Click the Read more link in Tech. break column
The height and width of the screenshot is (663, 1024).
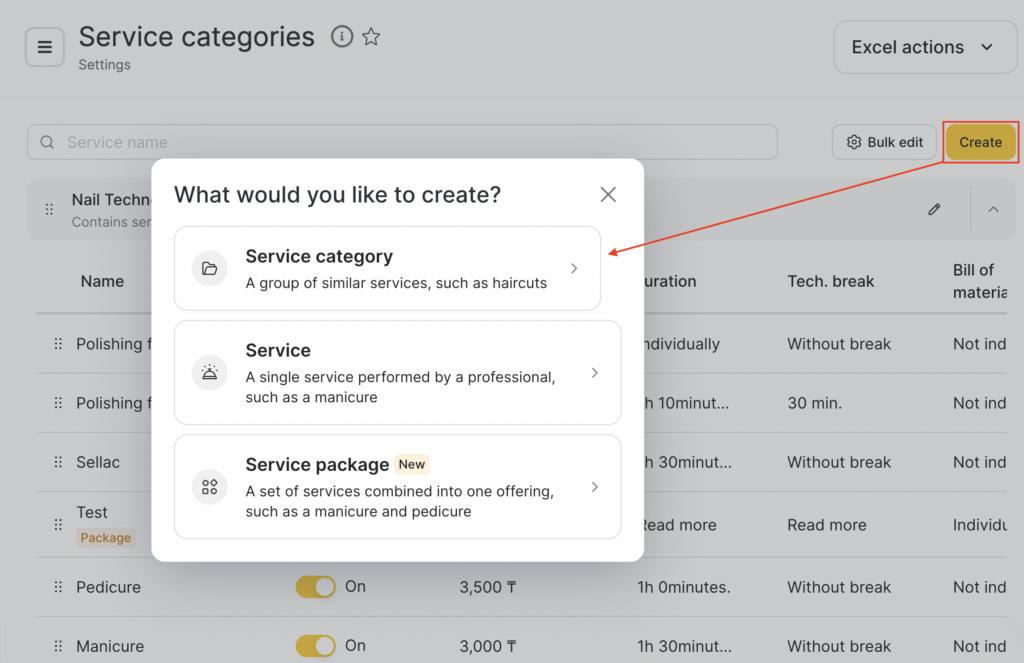[826, 525]
